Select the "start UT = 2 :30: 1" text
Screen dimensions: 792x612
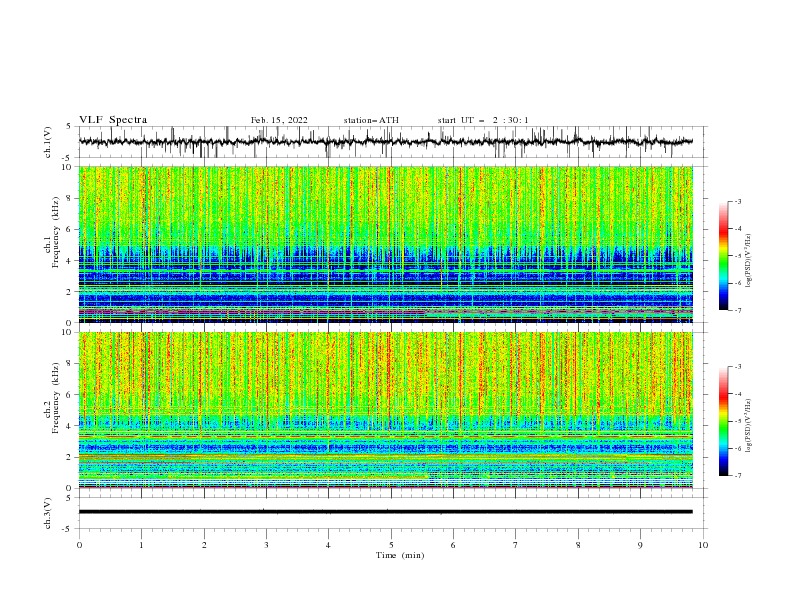tap(483, 120)
